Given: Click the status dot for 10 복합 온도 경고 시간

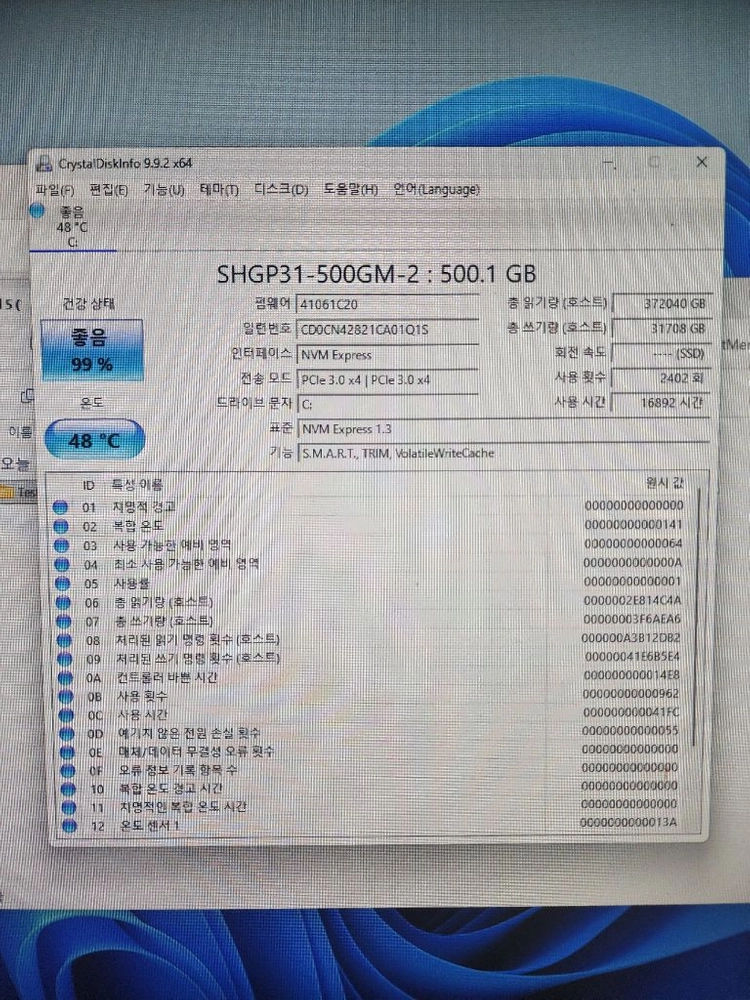Looking at the screenshot, I should click(69, 790).
